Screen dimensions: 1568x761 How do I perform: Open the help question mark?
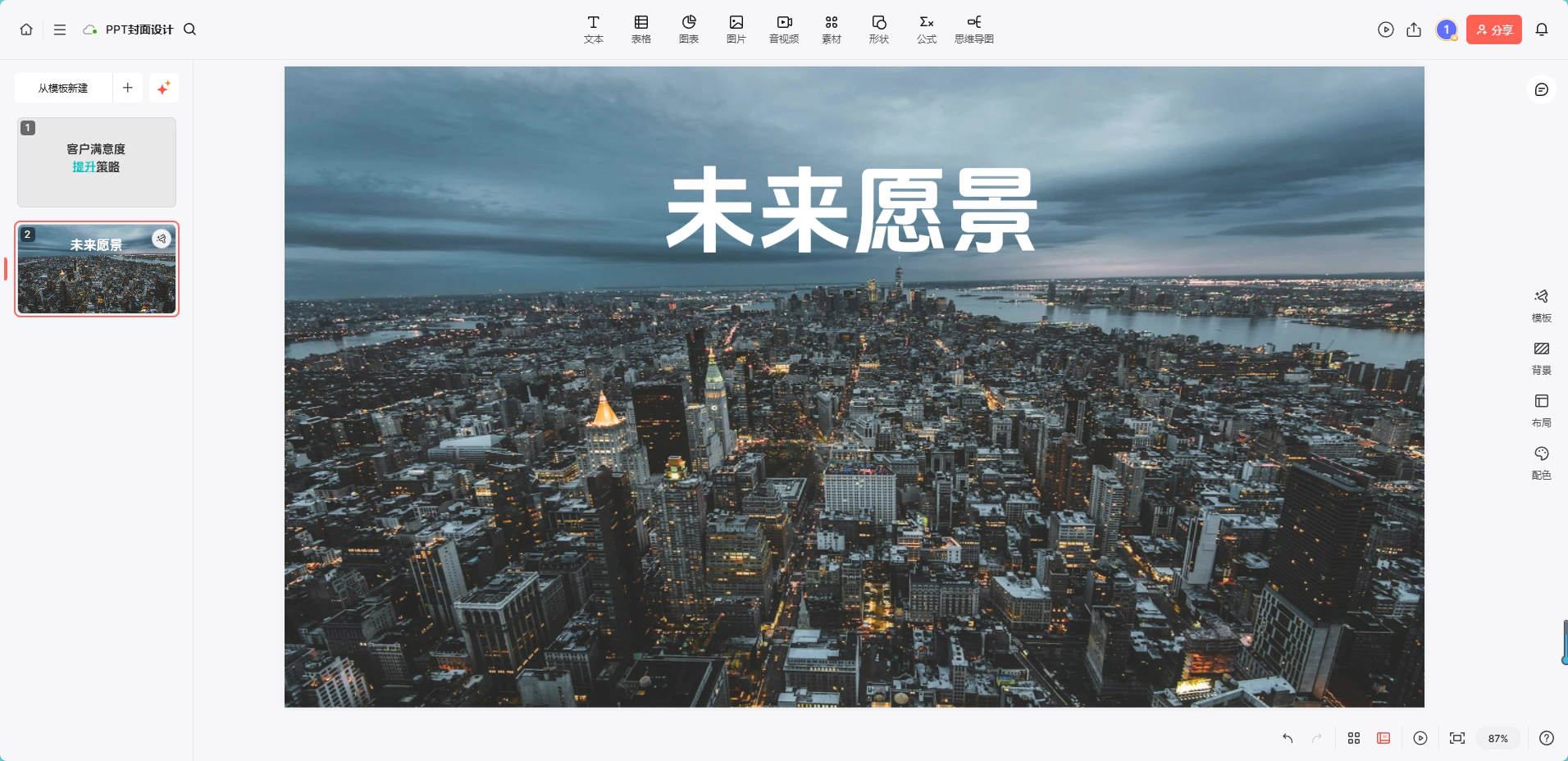[x=1547, y=738]
